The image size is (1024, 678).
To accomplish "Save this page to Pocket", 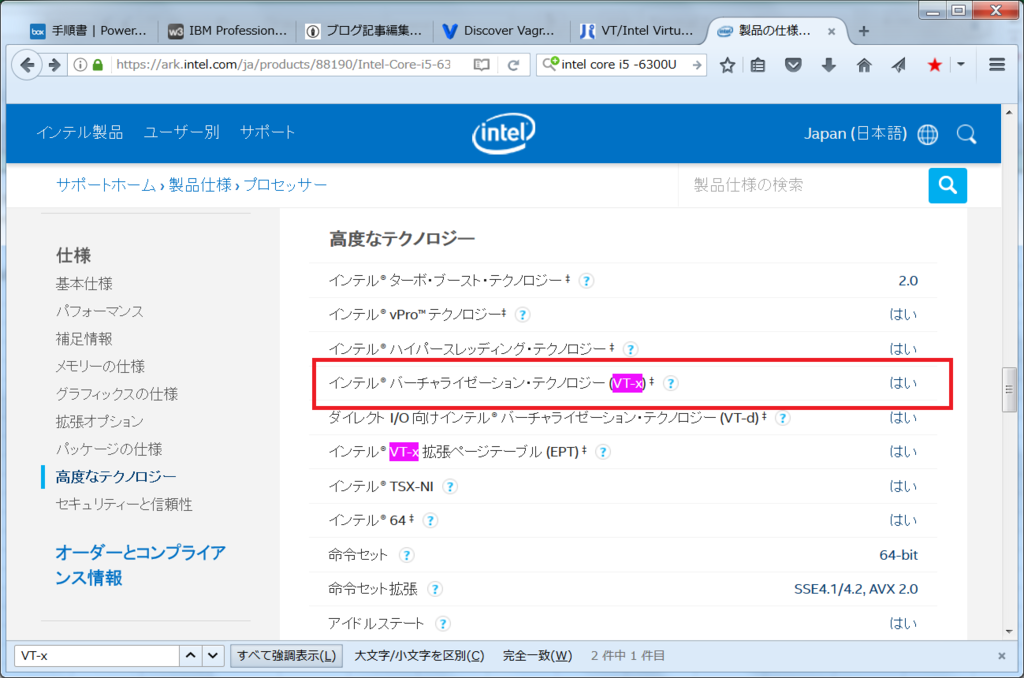I will [793, 64].
